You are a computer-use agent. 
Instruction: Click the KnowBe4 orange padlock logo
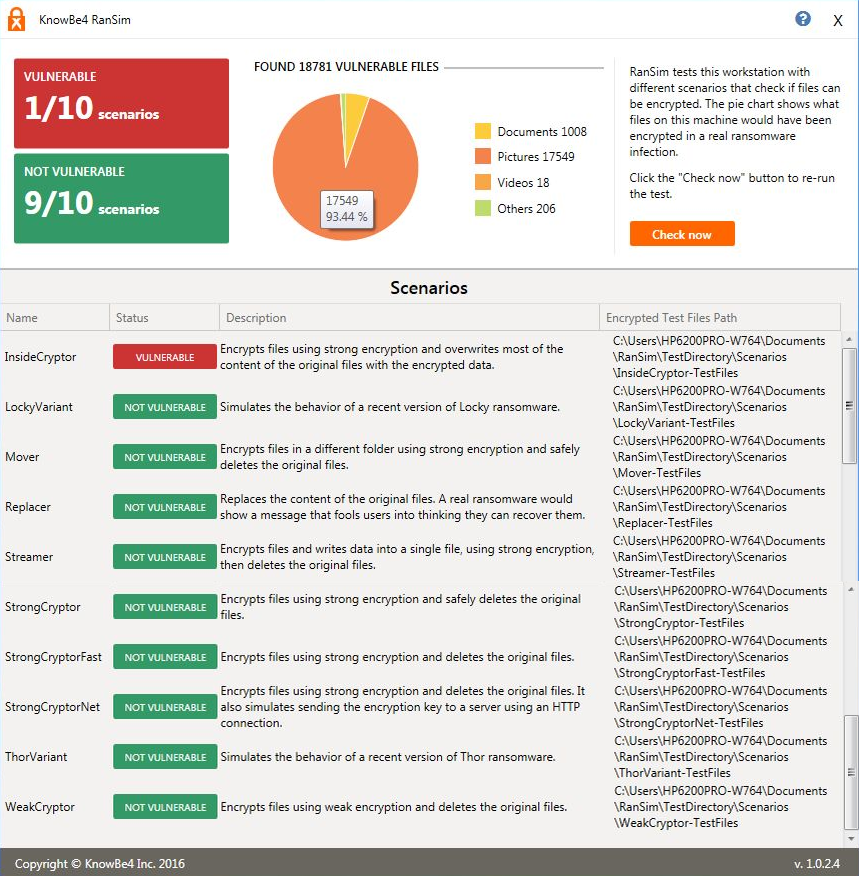[16, 20]
